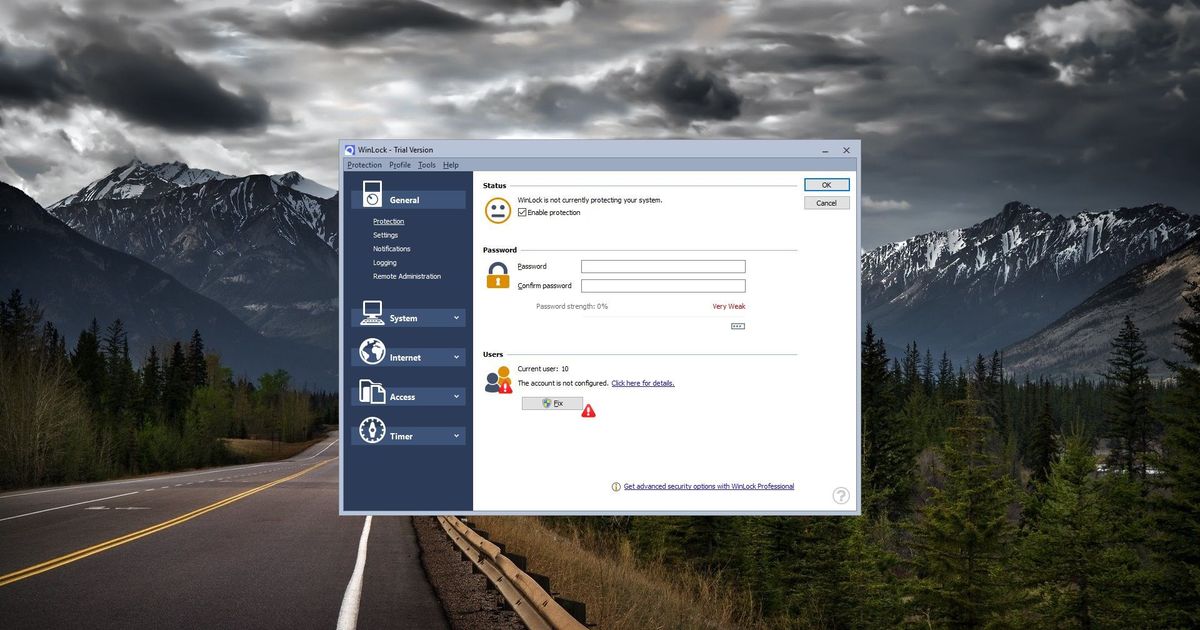Expand the System section chevron
1200x630 pixels.
pyautogui.click(x=457, y=318)
